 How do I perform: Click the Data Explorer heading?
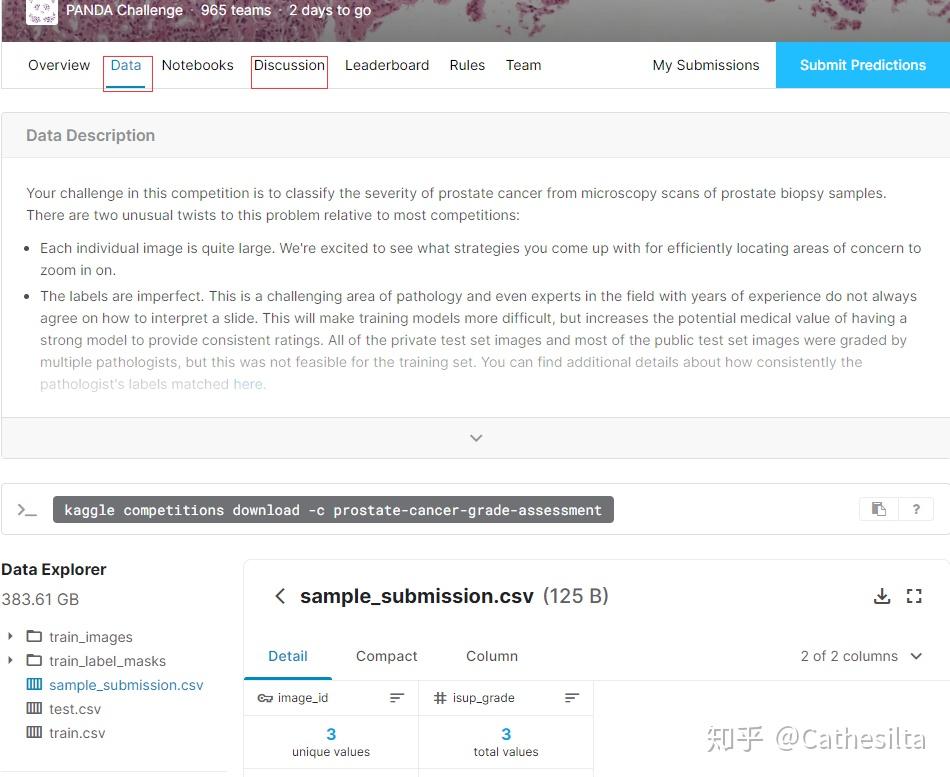click(53, 570)
